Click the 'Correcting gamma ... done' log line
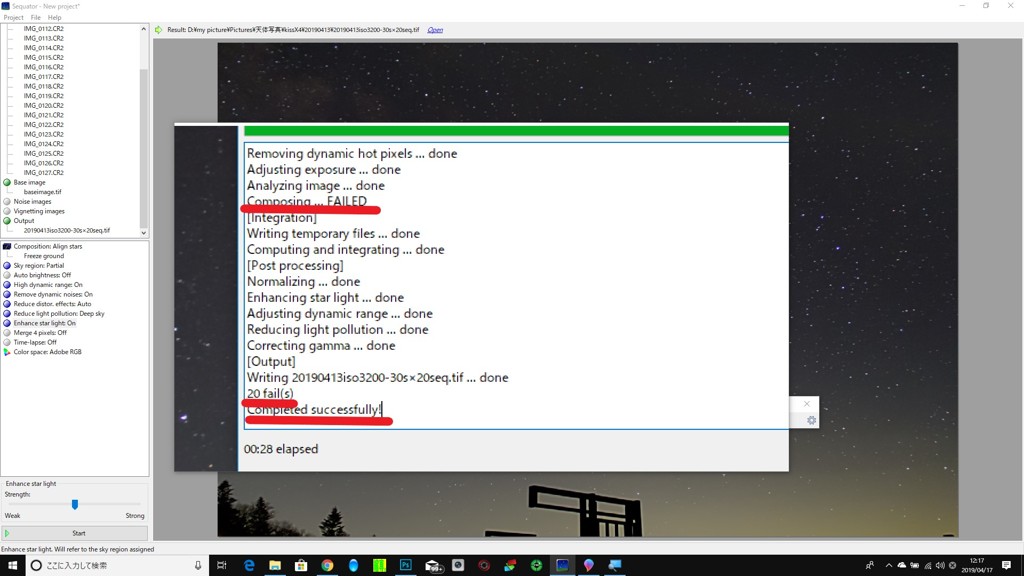The width and height of the screenshot is (1024, 576). (x=321, y=345)
